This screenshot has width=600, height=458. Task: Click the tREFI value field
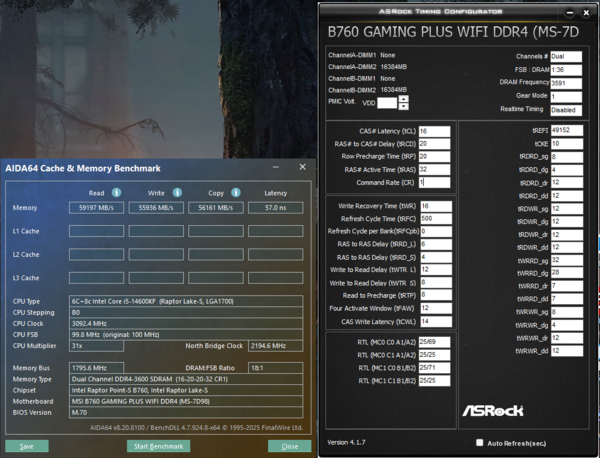point(567,130)
